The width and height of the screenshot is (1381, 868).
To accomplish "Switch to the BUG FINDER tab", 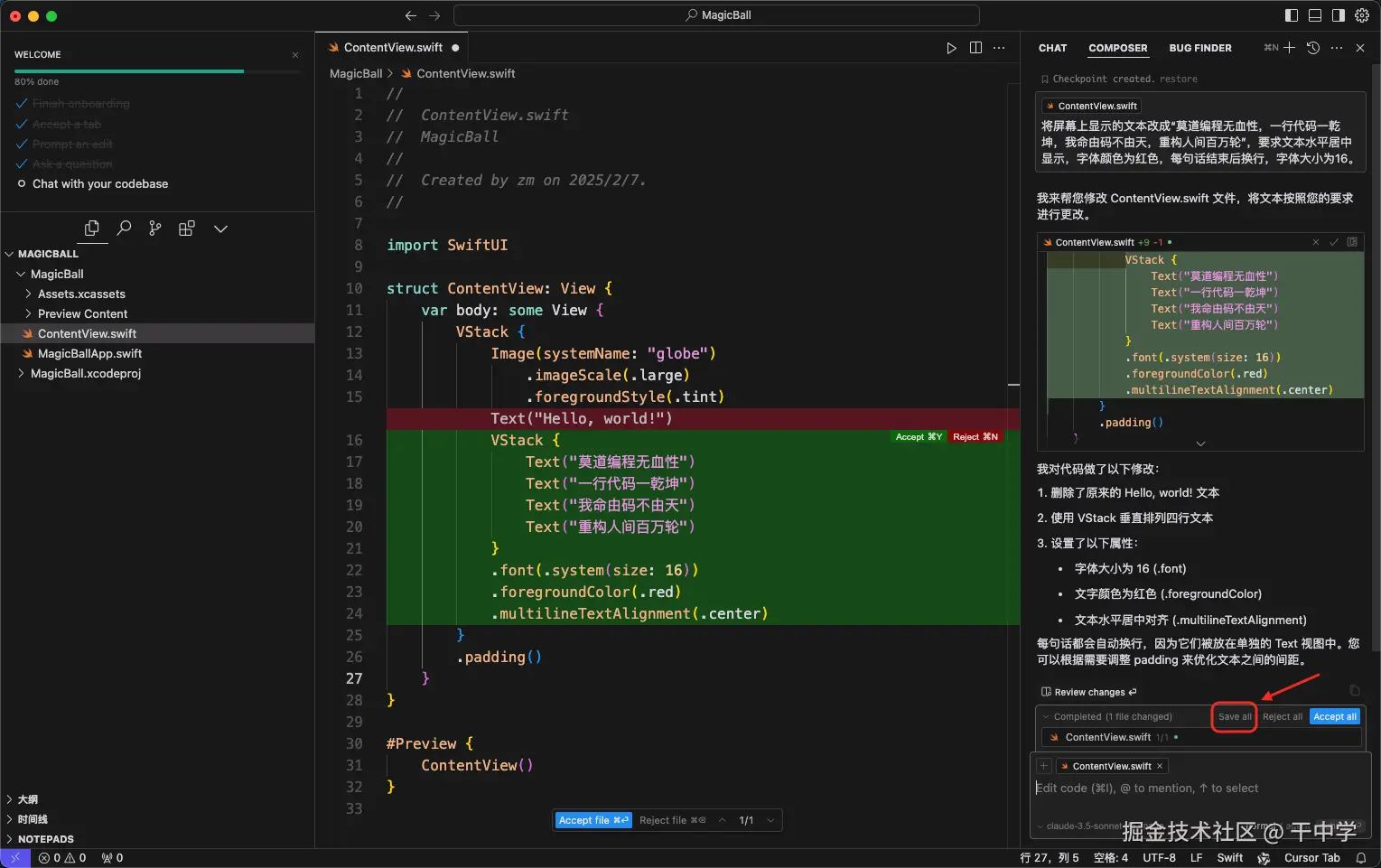I will click(1199, 48).
